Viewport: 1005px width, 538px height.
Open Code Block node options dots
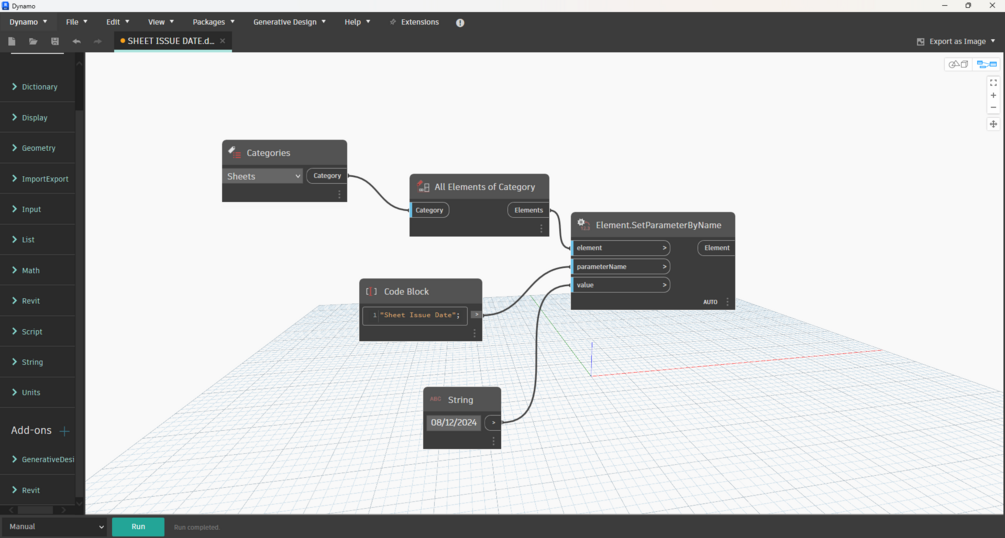[474, 333]
